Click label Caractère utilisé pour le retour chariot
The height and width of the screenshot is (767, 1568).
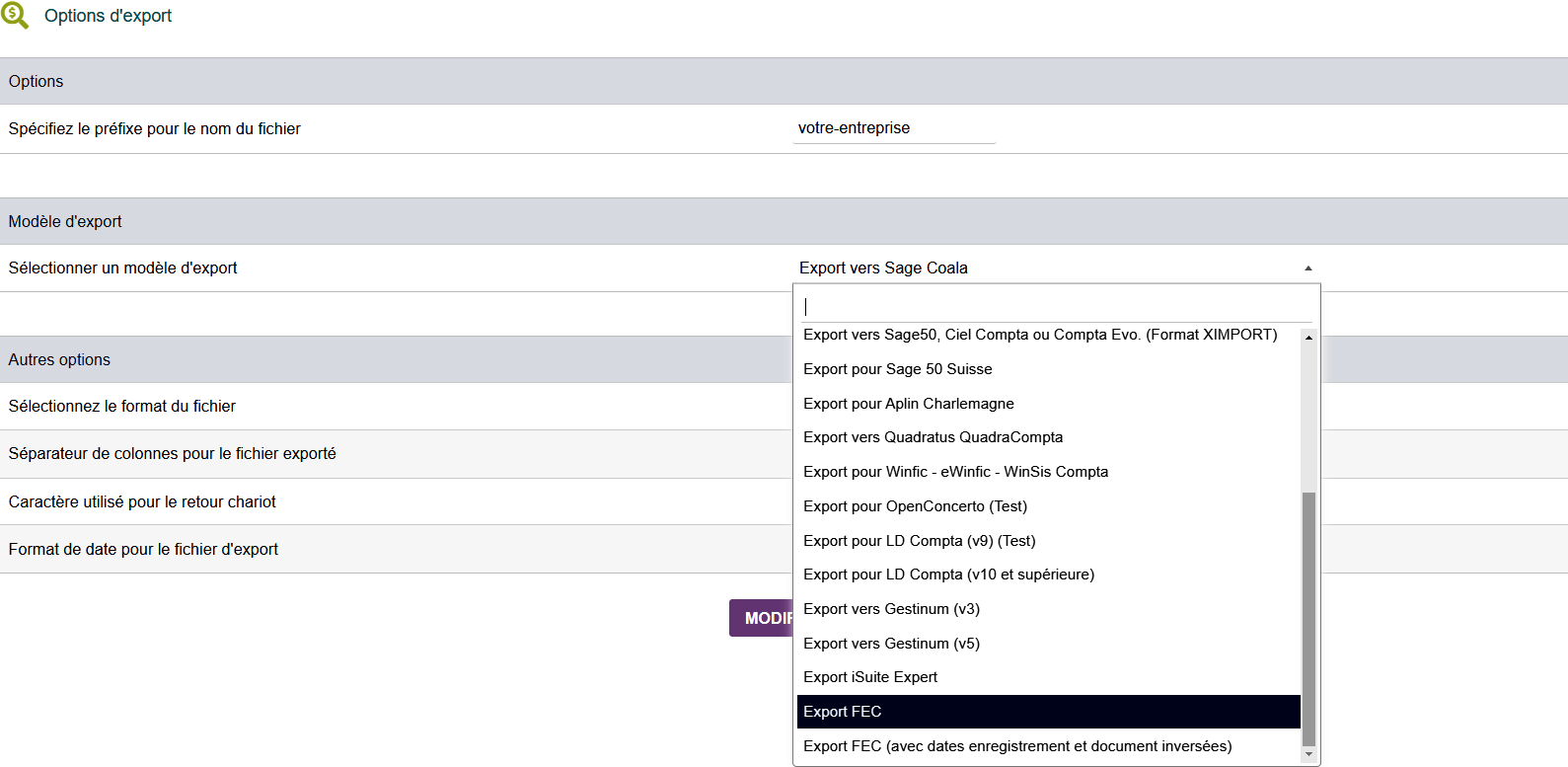point(142,502)
